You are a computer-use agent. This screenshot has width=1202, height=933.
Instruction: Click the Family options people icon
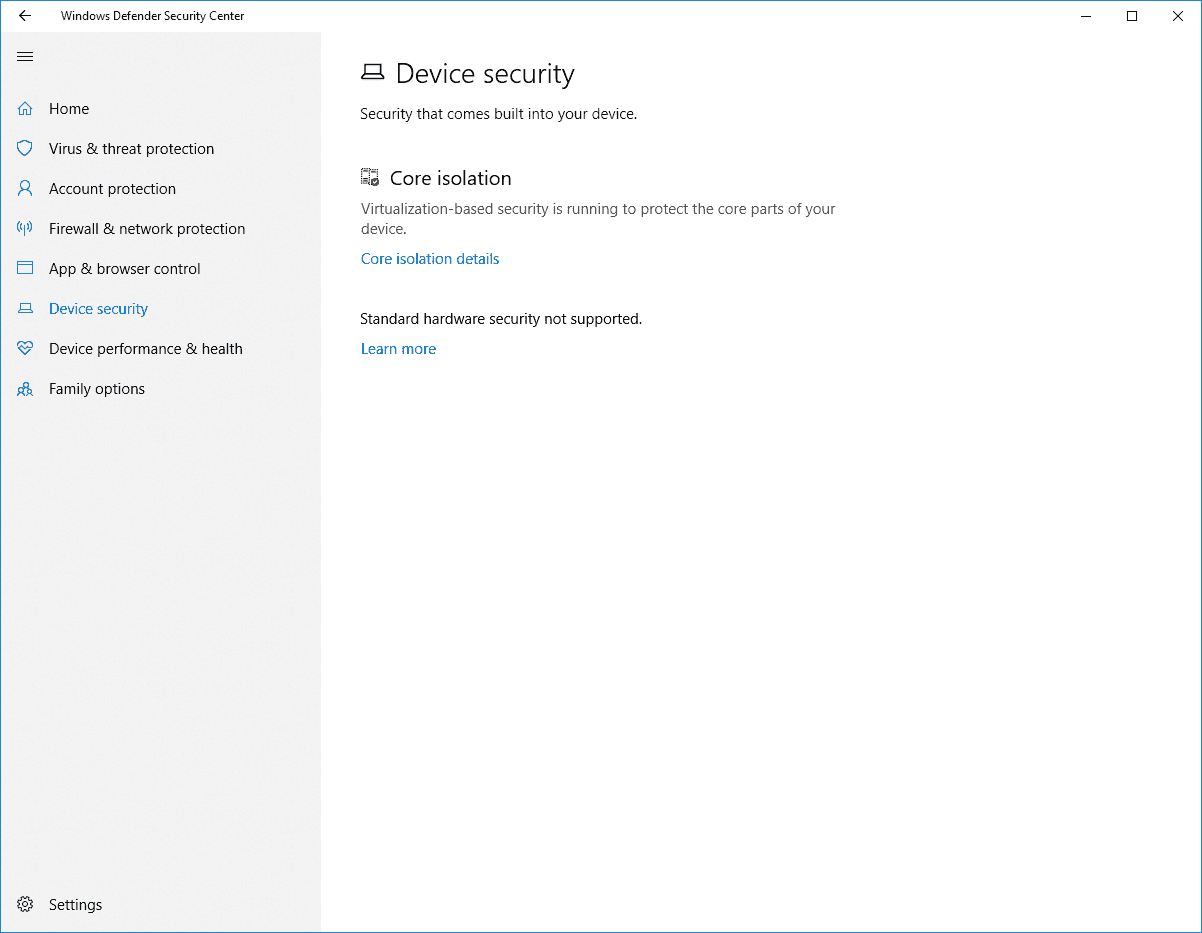25,389
